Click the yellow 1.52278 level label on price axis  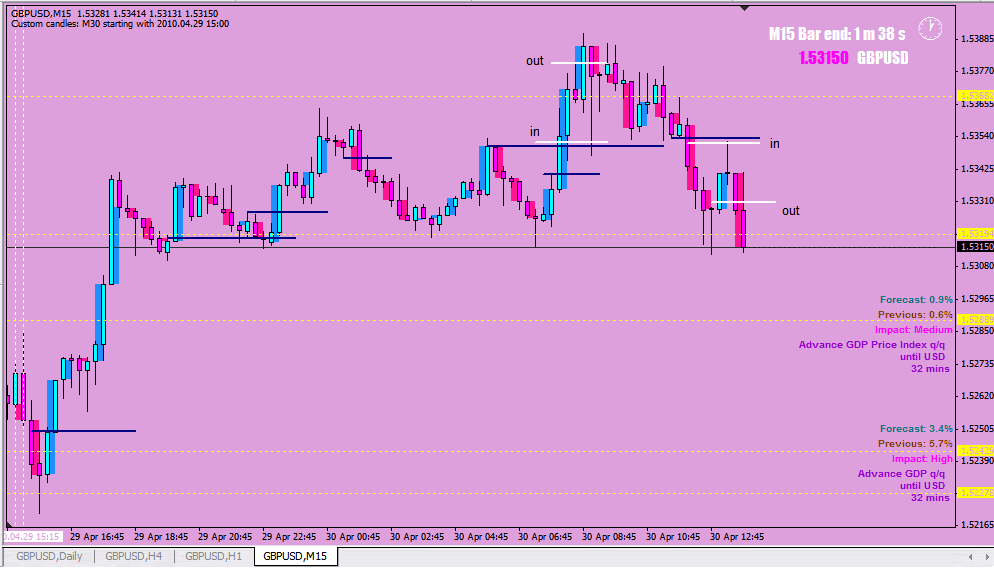975,493
